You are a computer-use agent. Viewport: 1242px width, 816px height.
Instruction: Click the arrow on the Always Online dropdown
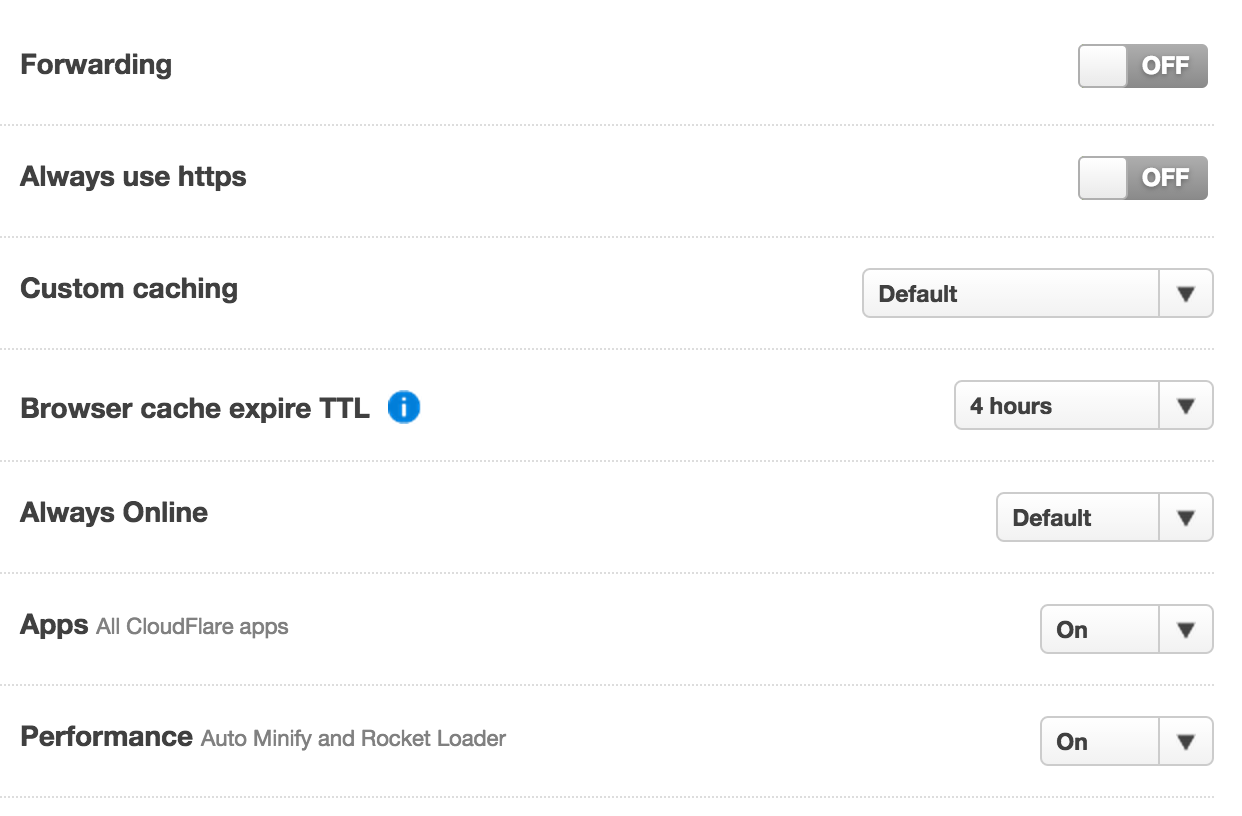(x=1186, y=518)
